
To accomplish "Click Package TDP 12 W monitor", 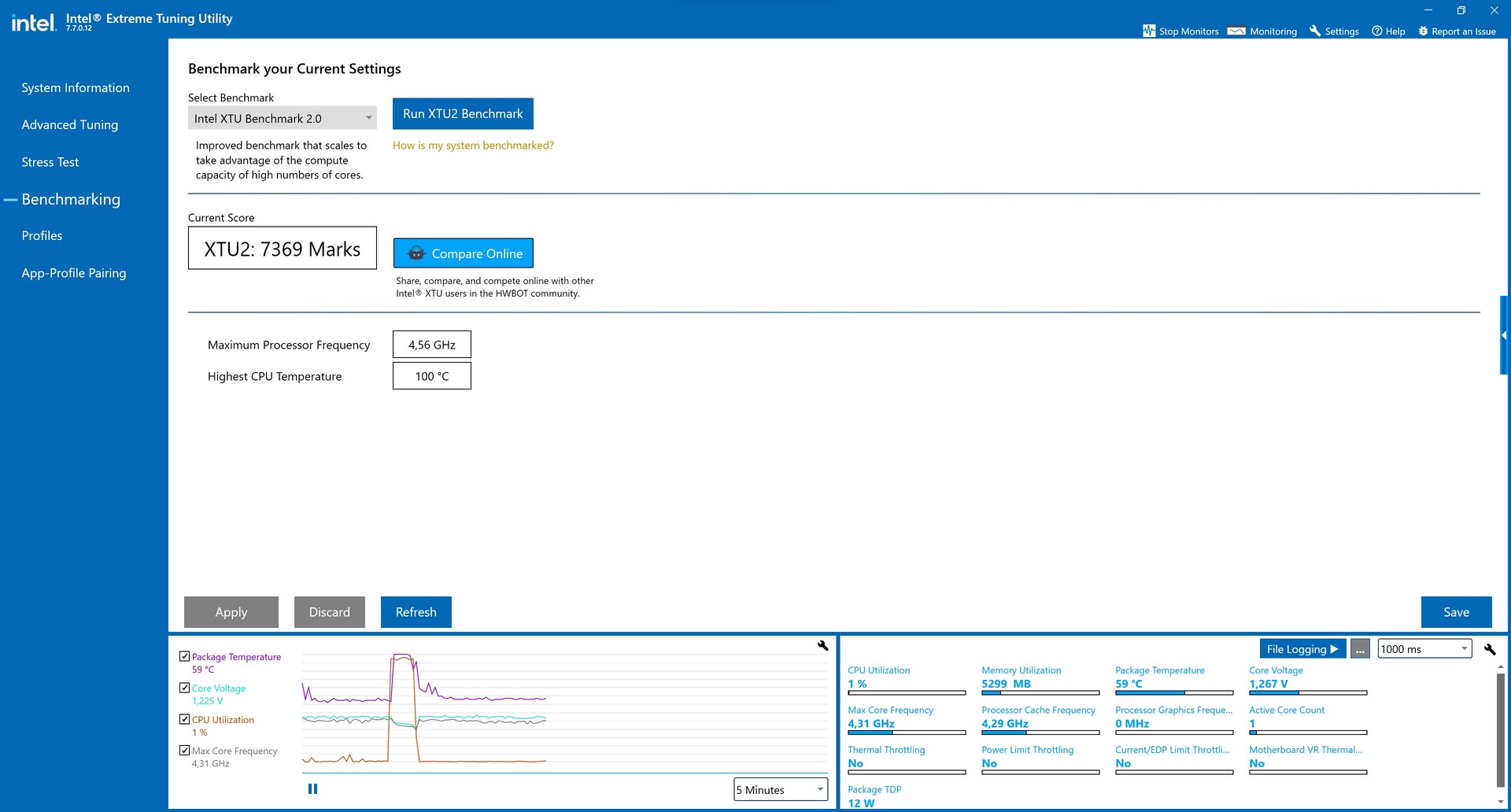I will [874, 796].
